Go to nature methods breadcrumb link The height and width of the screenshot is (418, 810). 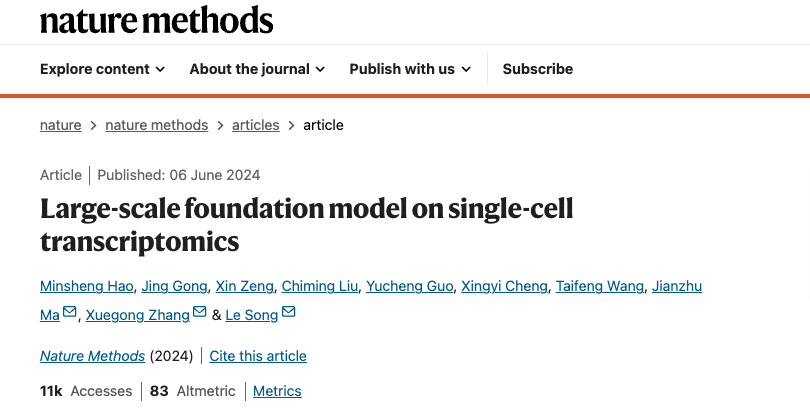[x=157, y=125]
